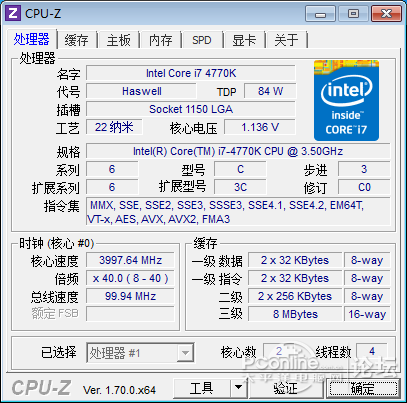Click the 工具 button
Screen dimensions: 407x403
coord(202,388)
